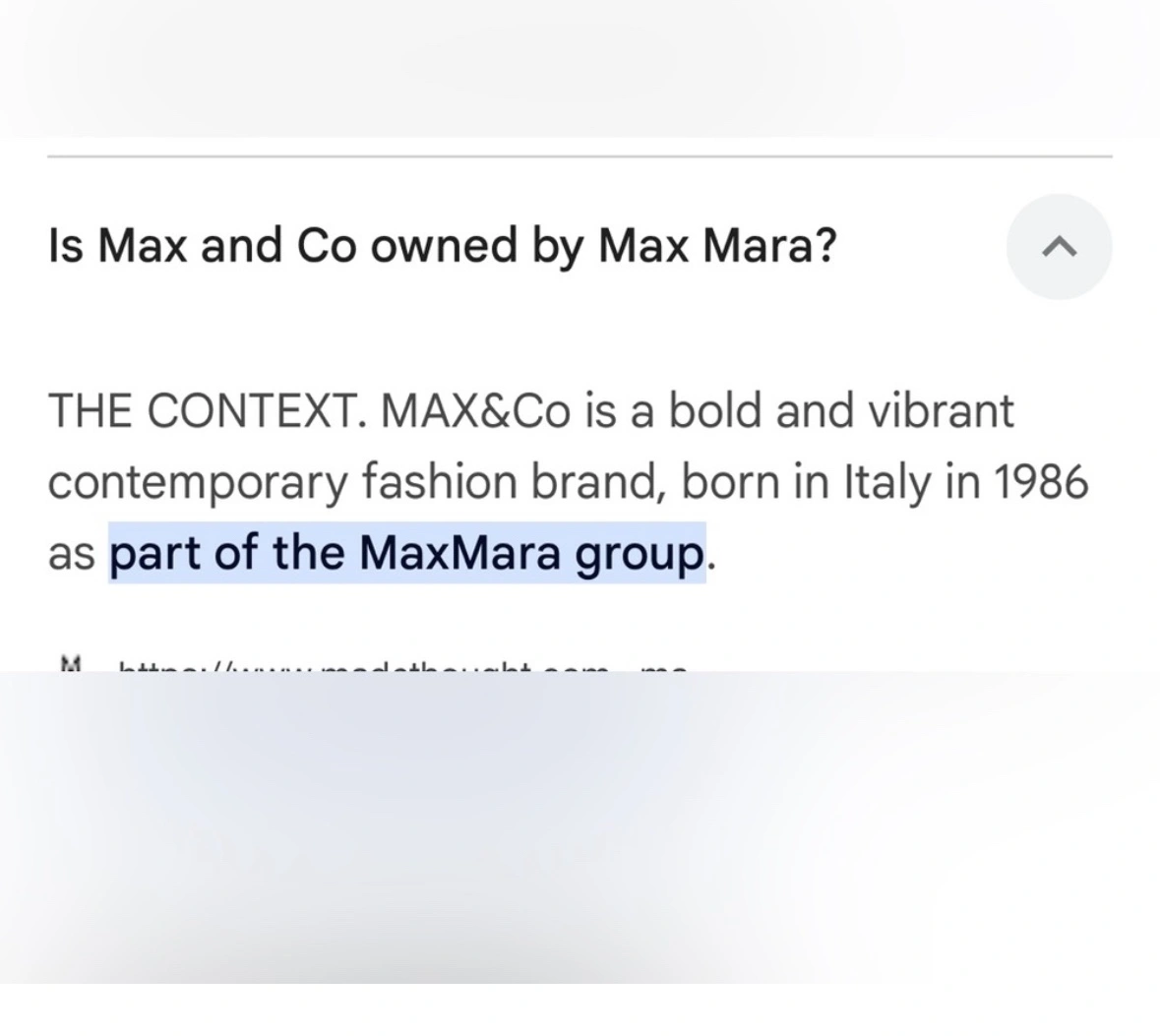Image resolution: width=1160 pixels, height=1036 pixels.
Task: Click the word 'as' before the highlighted phrase
Action: tap(71, 555)
